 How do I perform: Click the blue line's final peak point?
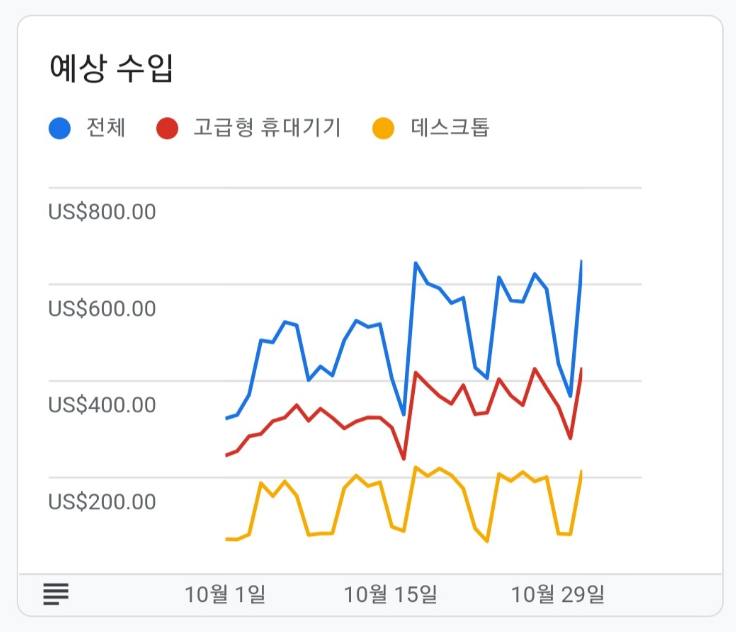tap(582, 261)
